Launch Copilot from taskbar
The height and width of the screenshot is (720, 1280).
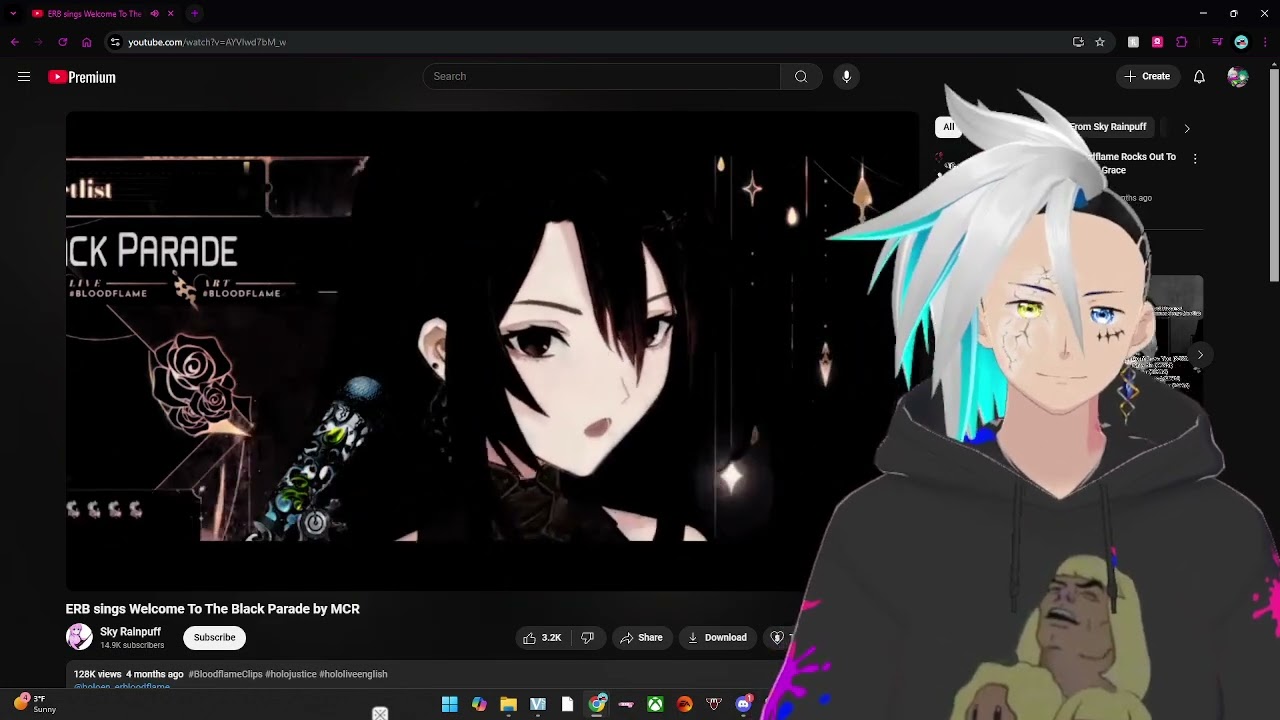point(479,704)
